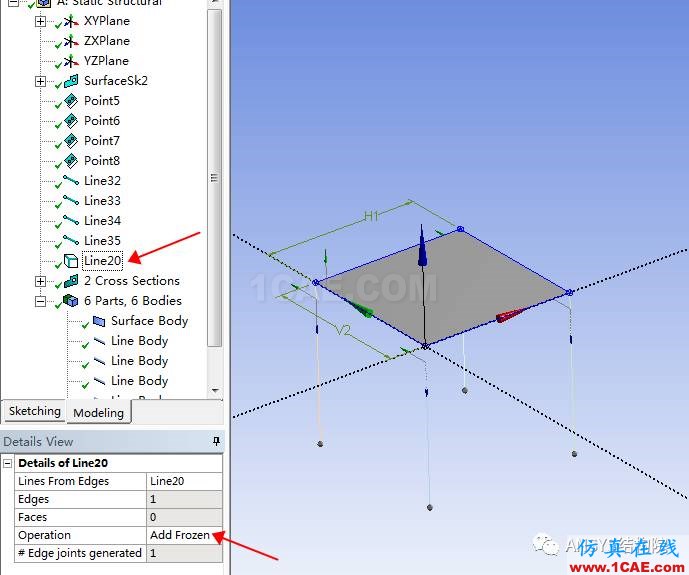The height and width of the screenshot is (575, 689).
Task: Collapse the 6 Parts, 6 Bodies node
Action: pyautogui.click(x=40, y=301)
